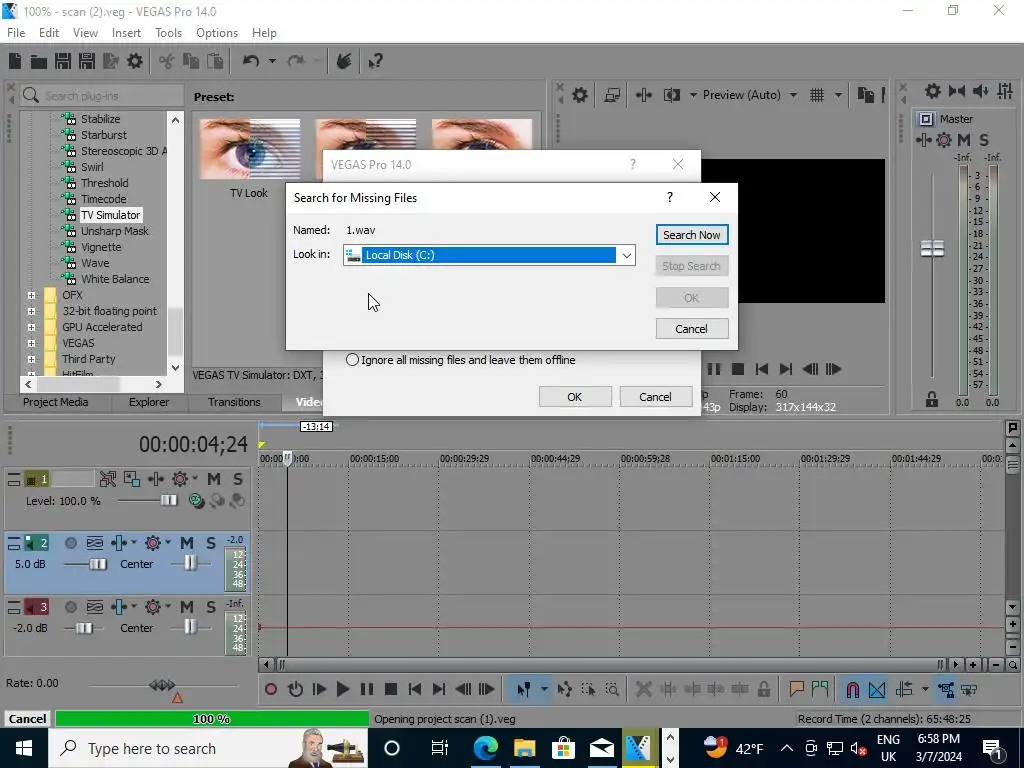1024x768 pixels.
Task: Mute audio track 2 with M
Action: click(187, 543)
